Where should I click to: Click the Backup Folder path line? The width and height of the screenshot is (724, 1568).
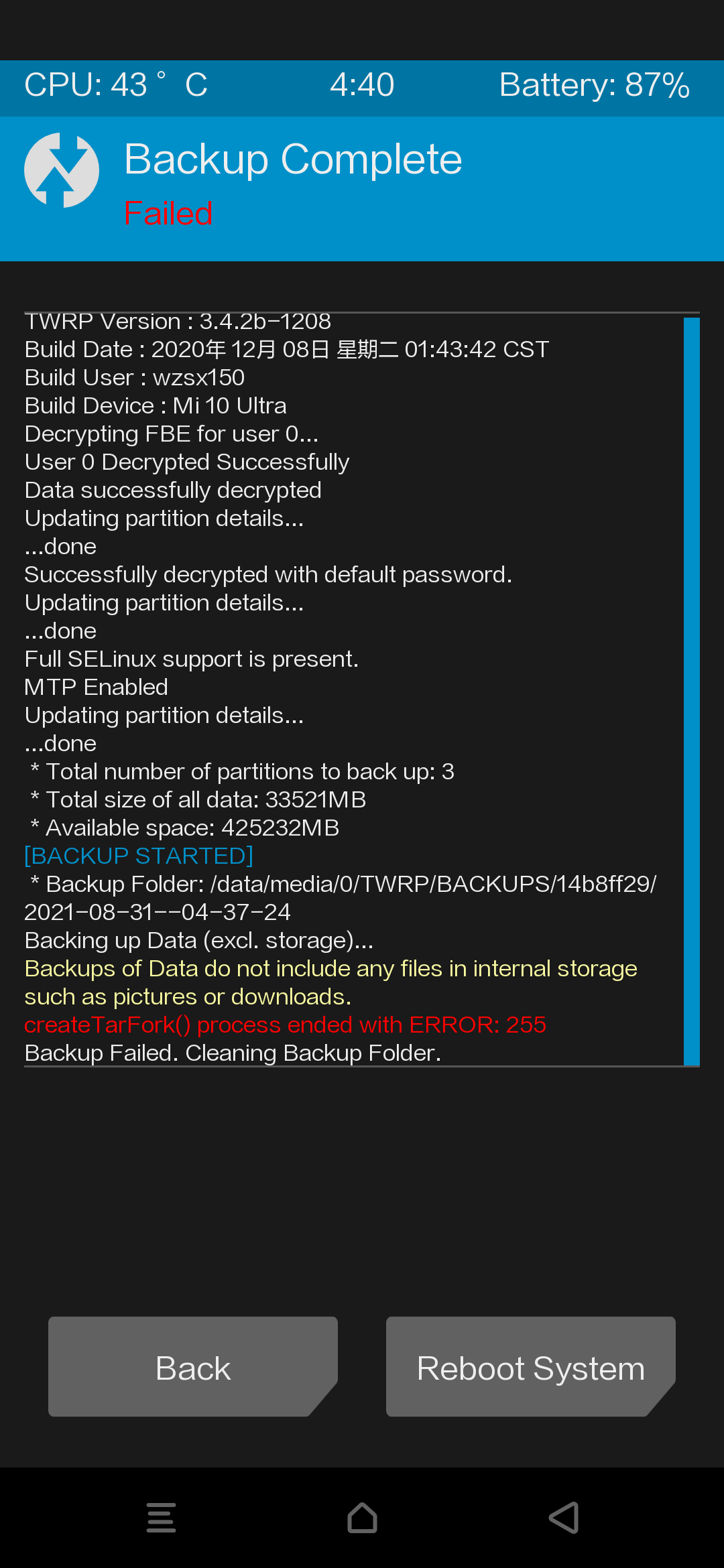[x=341, y=898]
